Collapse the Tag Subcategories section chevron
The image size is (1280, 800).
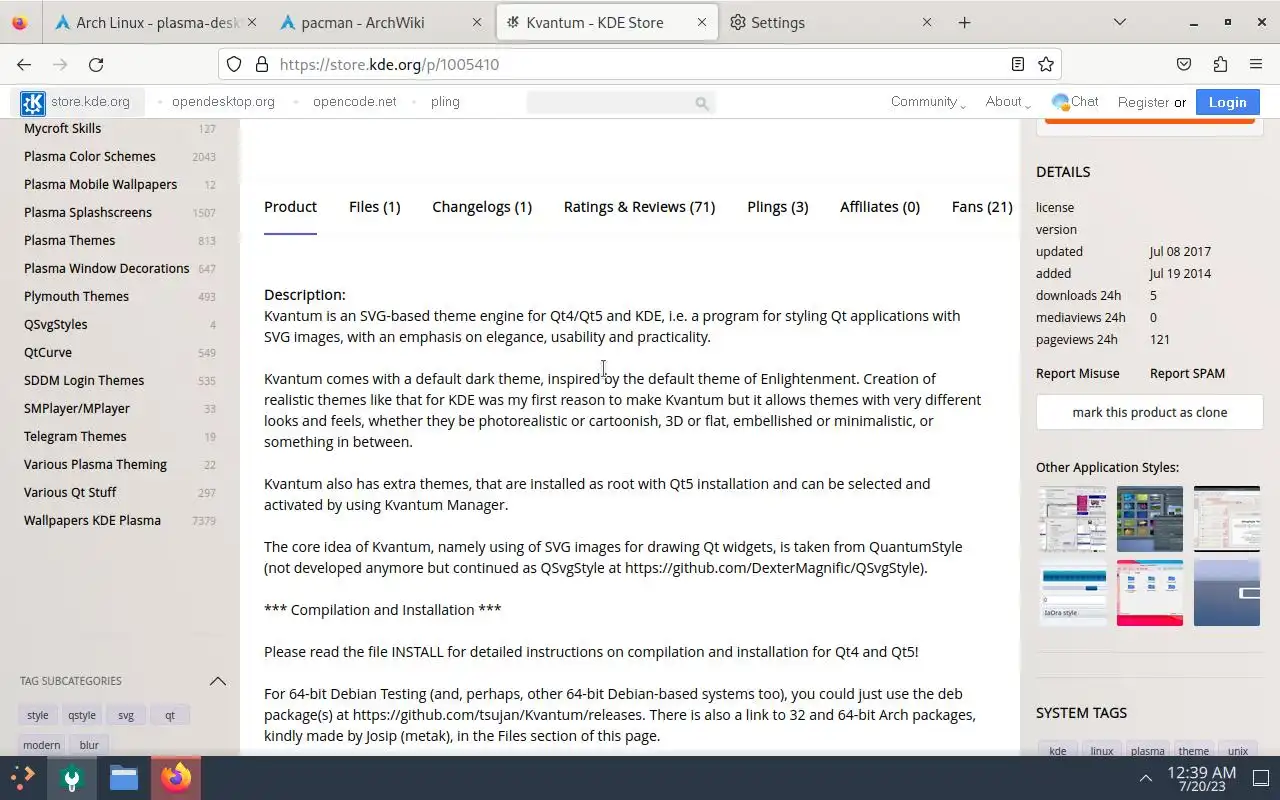[217, 681]
